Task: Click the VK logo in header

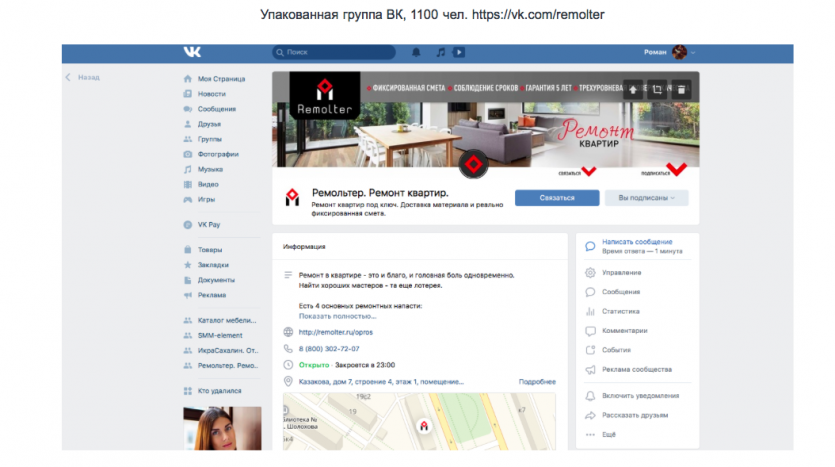Action: click(x=192, y=52)
